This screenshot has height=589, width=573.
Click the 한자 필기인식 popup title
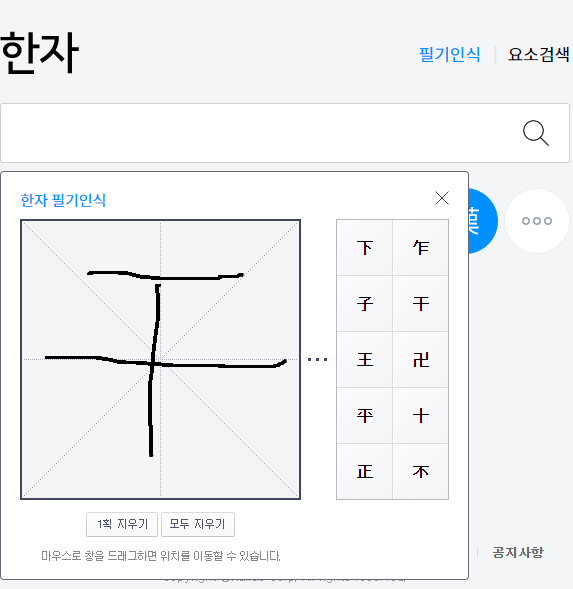tap(63, 200)
